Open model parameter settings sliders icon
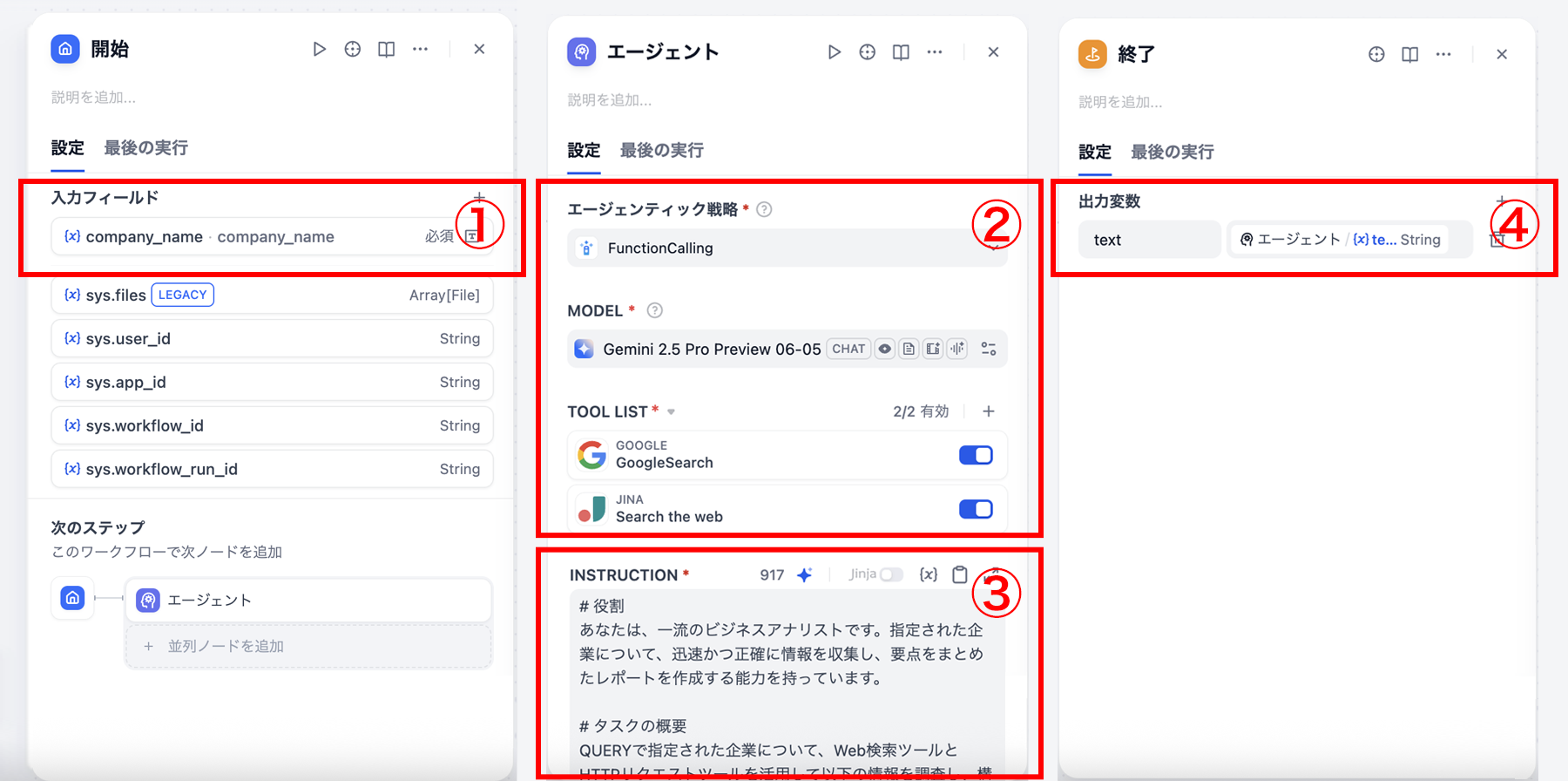The image size is (1568, 781). (x=989, y=349)
